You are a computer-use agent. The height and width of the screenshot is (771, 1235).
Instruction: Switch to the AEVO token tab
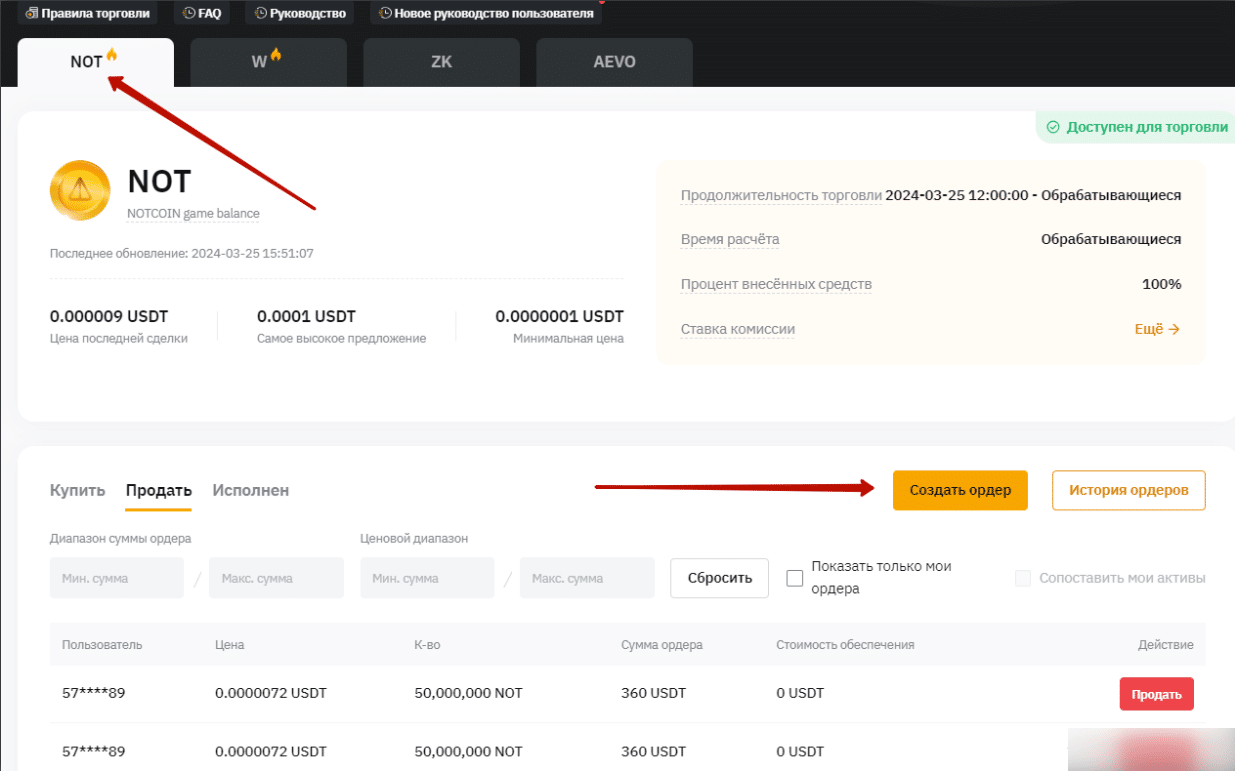click(614, 62)
